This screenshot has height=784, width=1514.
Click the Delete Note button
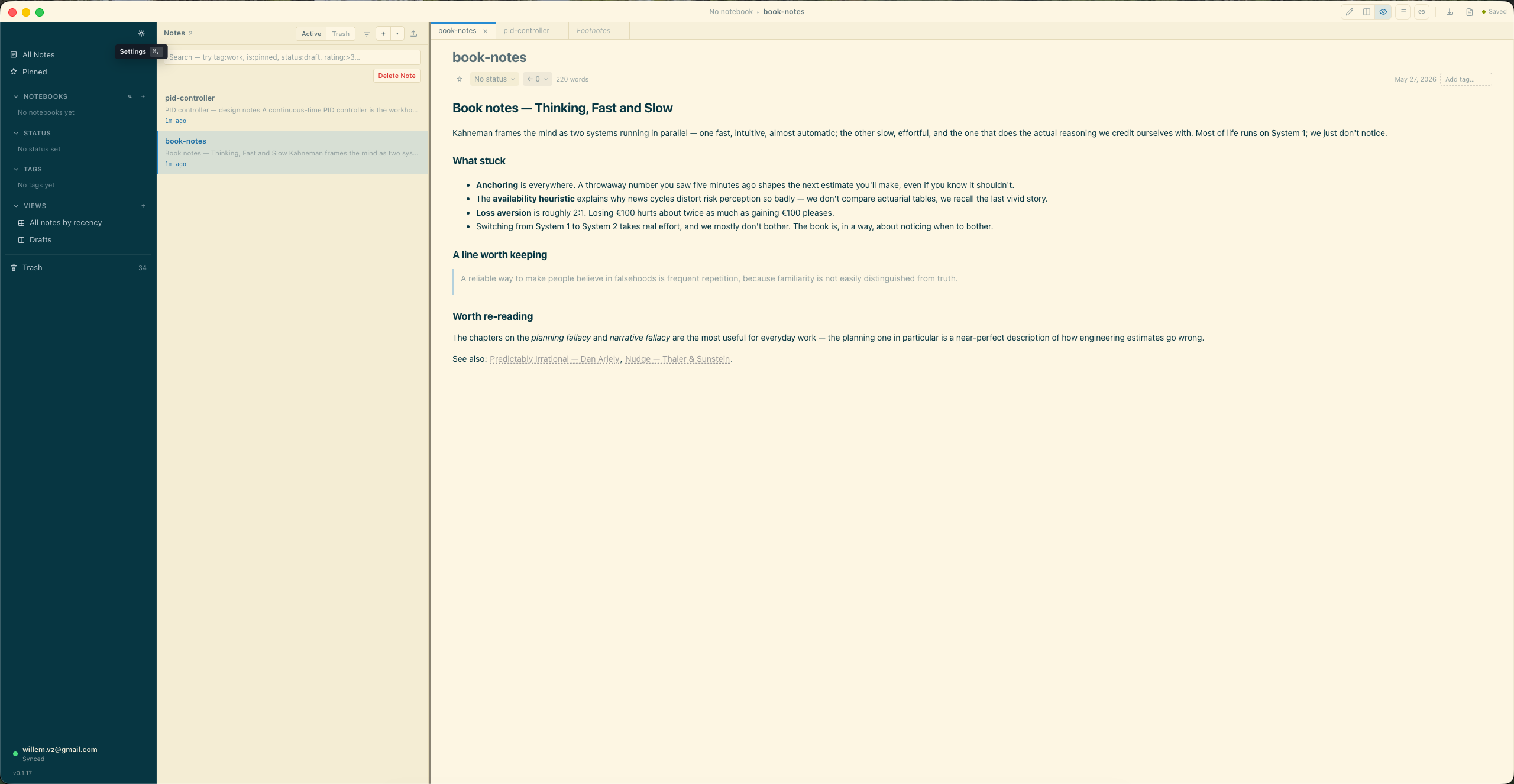pyautogui.click(x=397, y=76)
